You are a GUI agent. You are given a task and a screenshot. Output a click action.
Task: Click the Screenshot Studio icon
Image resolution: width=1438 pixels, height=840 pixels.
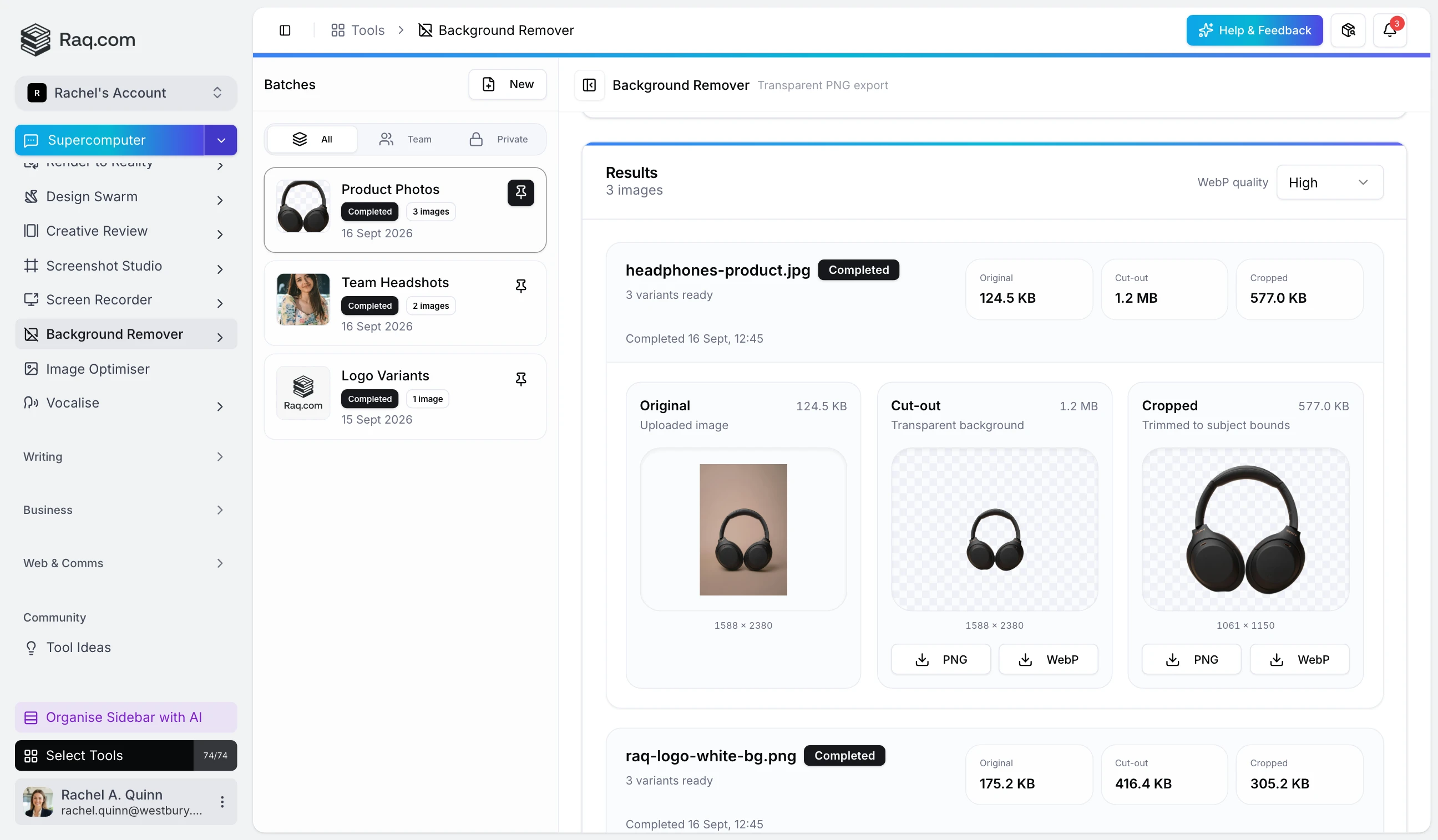[31, 266]
